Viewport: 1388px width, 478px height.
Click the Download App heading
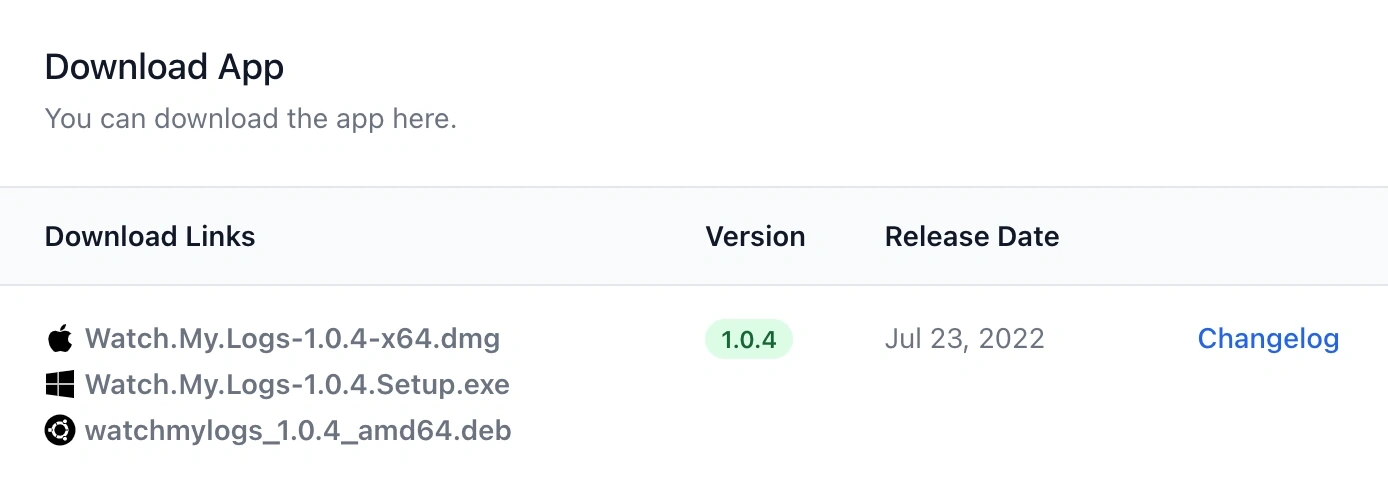tap(164, 67)
